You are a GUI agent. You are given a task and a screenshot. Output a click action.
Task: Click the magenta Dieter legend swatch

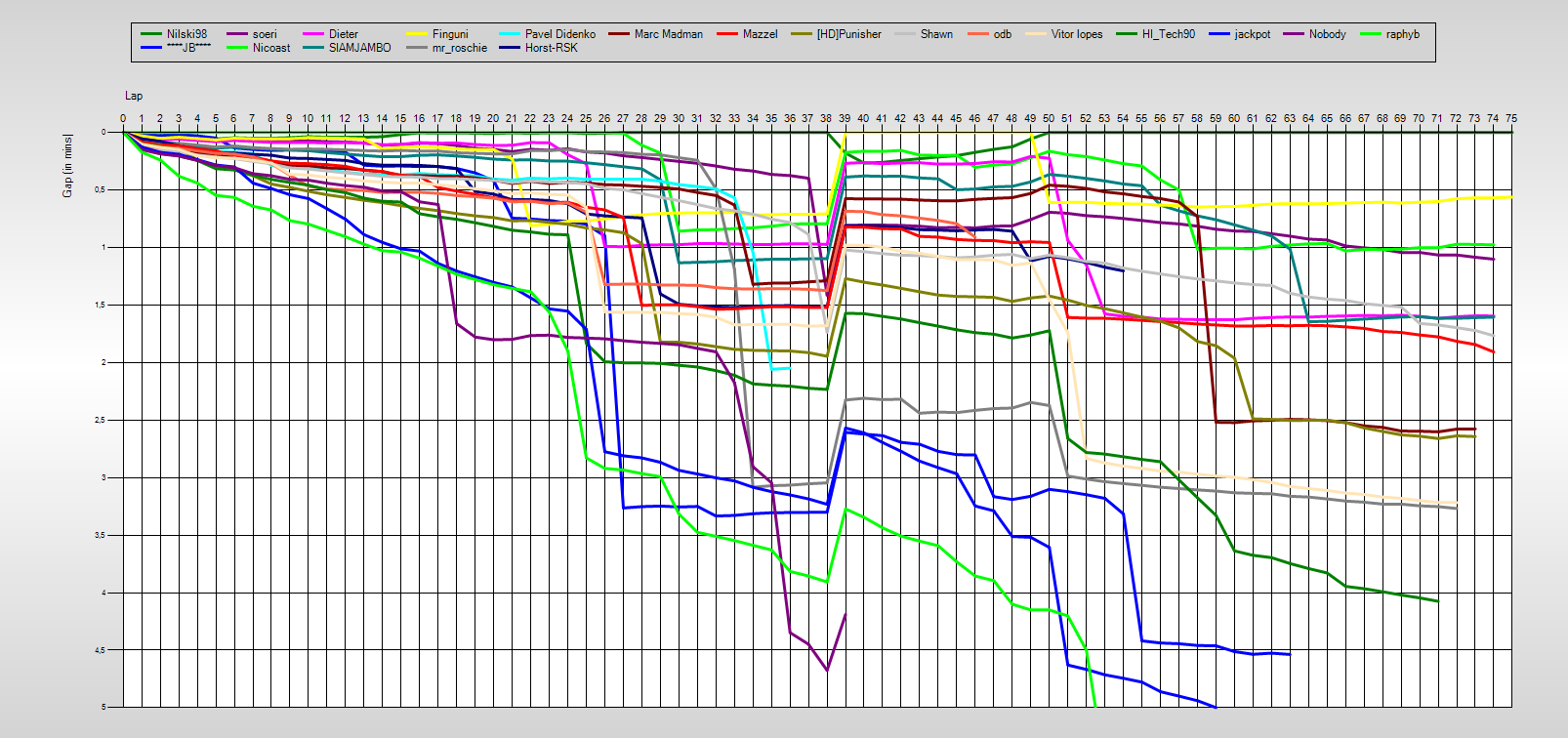coord(313,34)
